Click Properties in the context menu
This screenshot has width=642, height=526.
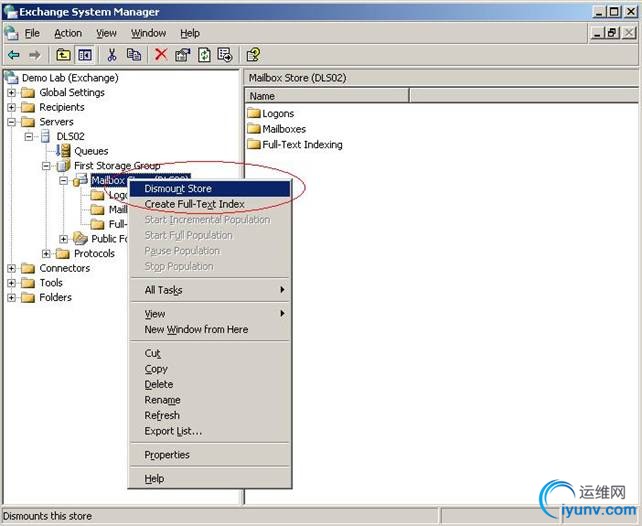pyautogui.click(x=210, y=455)
